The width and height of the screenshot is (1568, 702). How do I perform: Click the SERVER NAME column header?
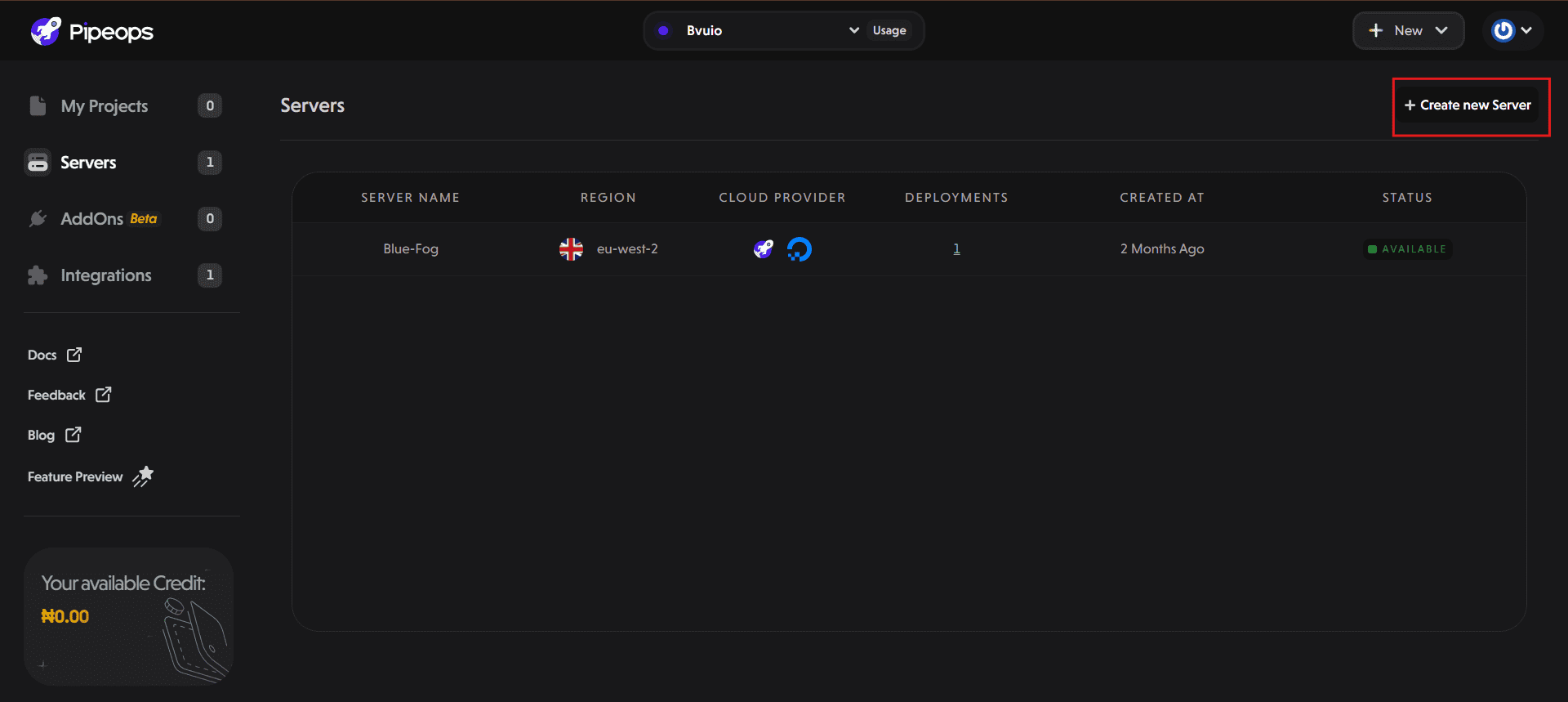coord(410,198)
